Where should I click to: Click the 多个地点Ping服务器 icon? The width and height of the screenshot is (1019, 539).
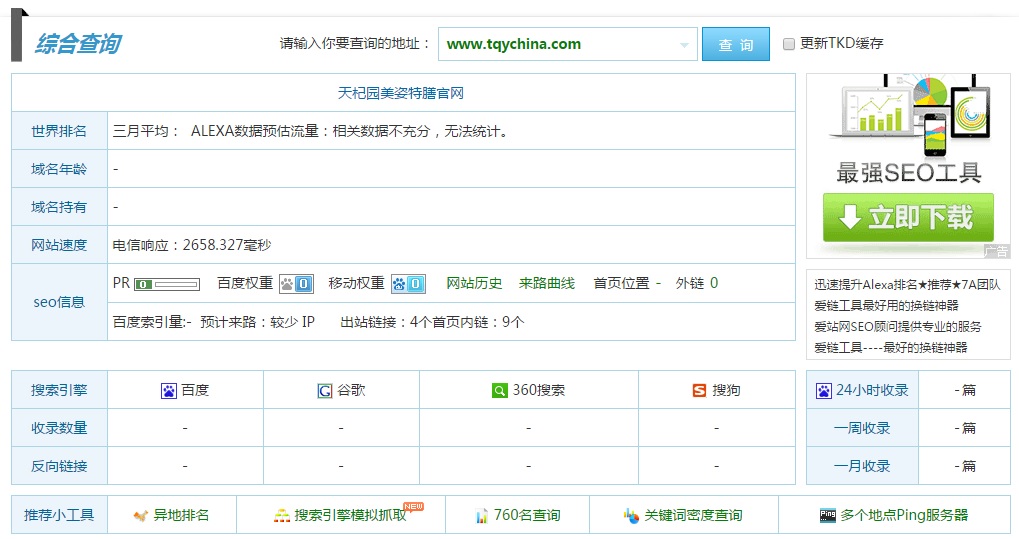827,516
